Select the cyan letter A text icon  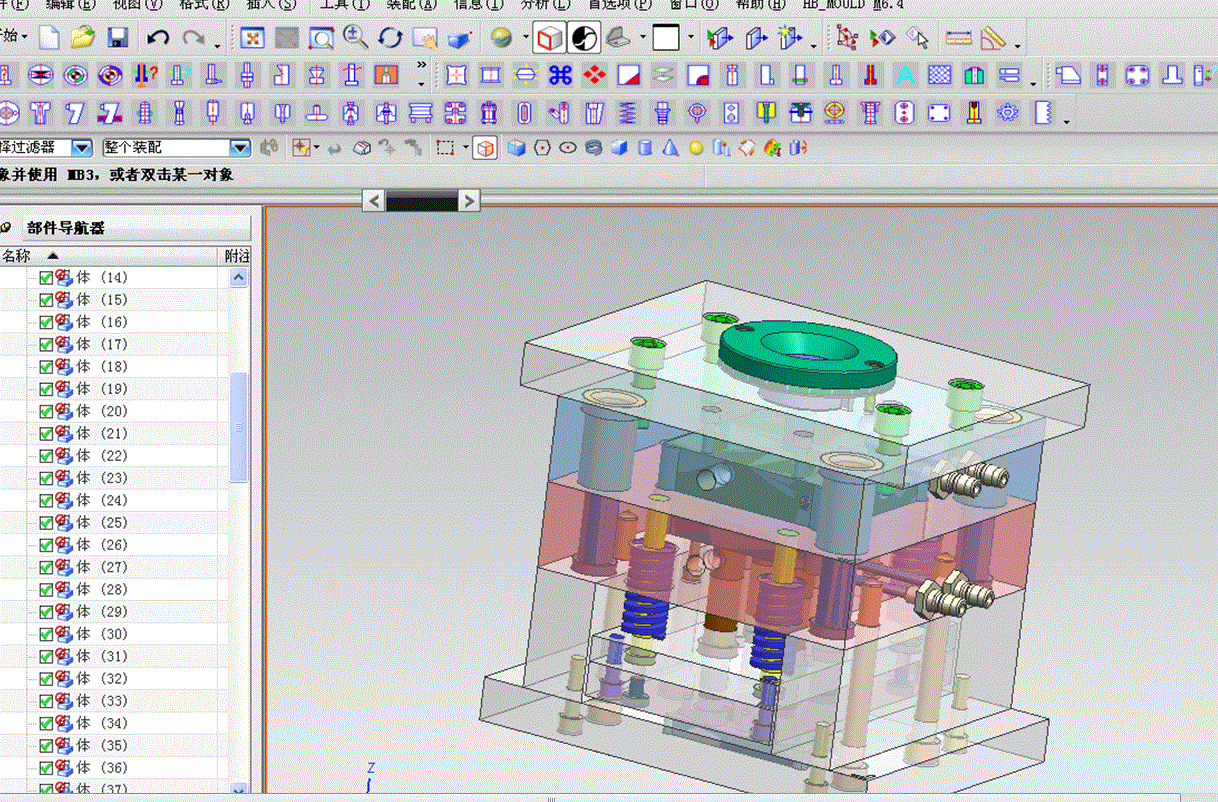point(905,75)
